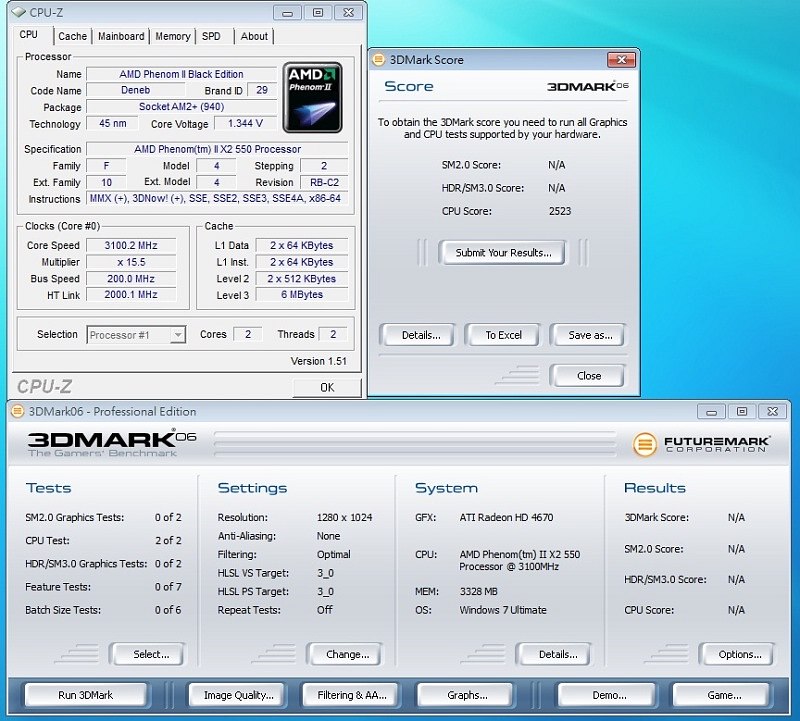Screen dimensions: 800x721
Task: Click the Code Name value Deneb
Action: pos(136,90)
